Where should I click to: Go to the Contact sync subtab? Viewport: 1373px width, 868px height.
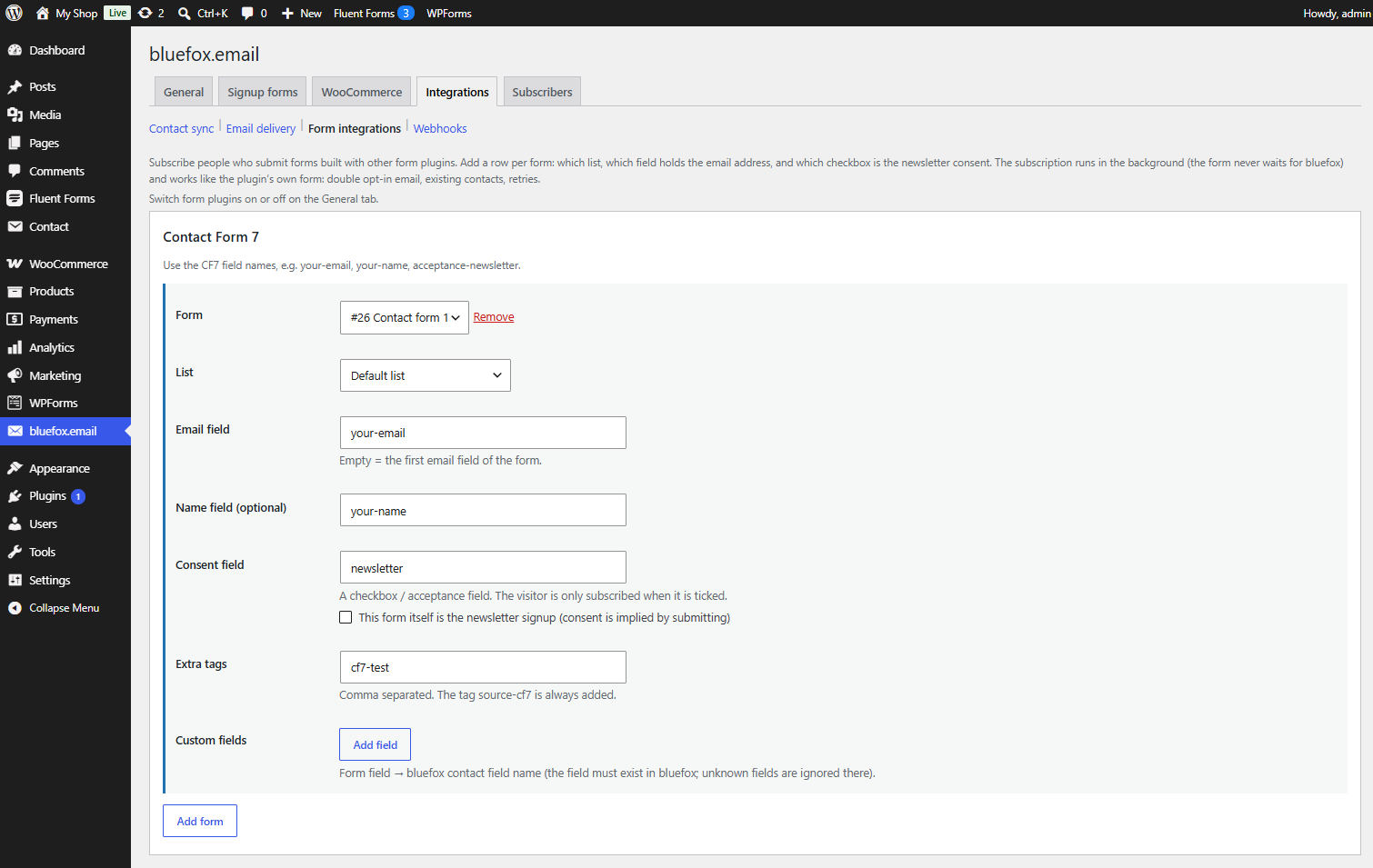(x=182, y=128)
